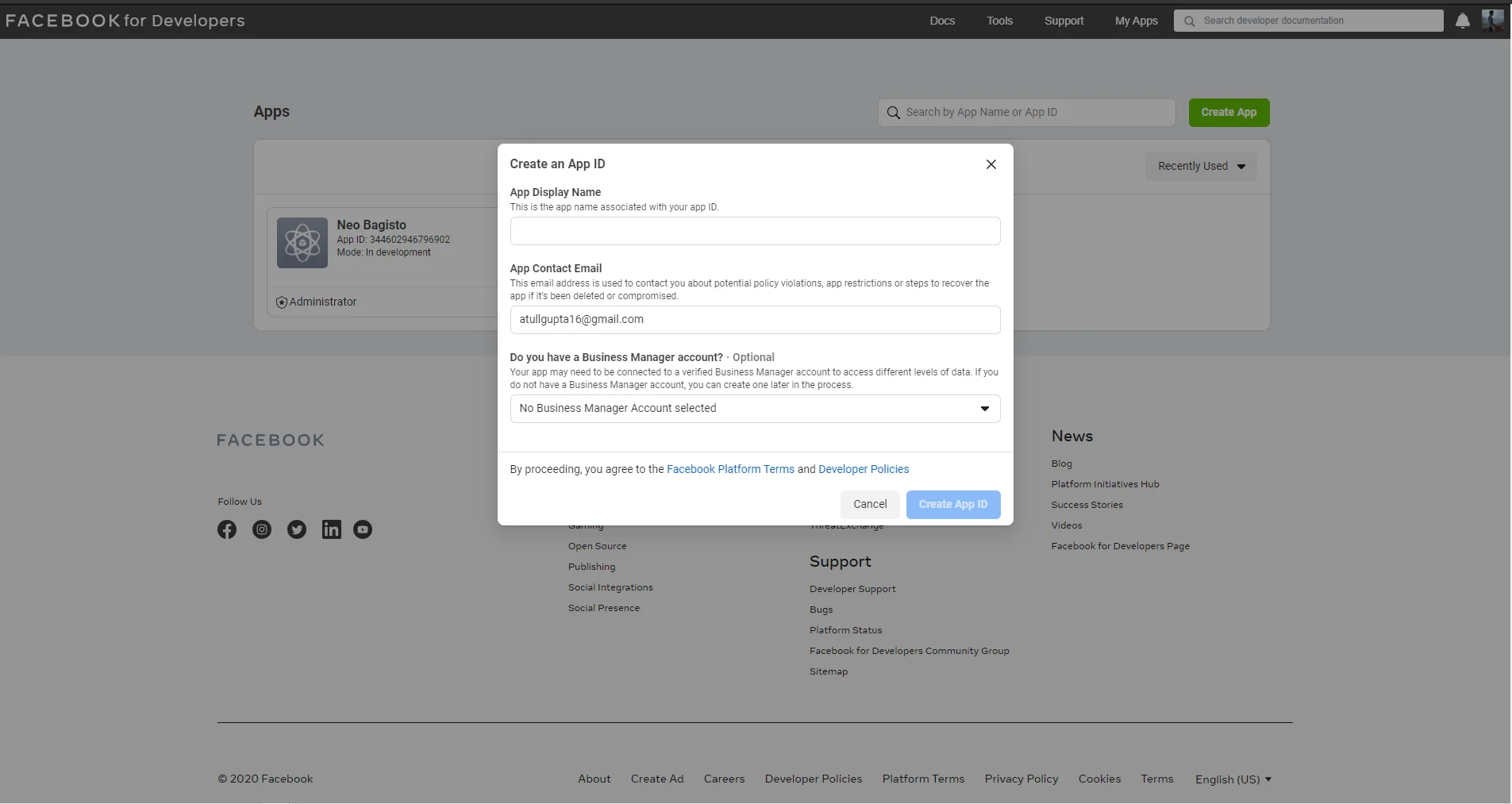Image resolution: width=1512 pixels, height=804 pixels.
Task: Open the Twitter social icon in footer
Action: coord(297,529)
